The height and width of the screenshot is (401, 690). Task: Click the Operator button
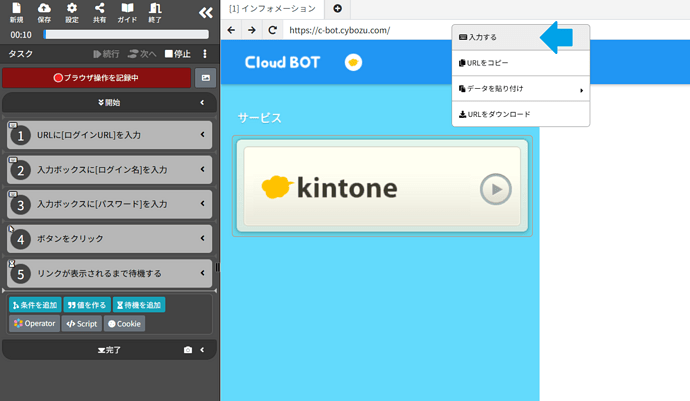click(x=34, y=324)
